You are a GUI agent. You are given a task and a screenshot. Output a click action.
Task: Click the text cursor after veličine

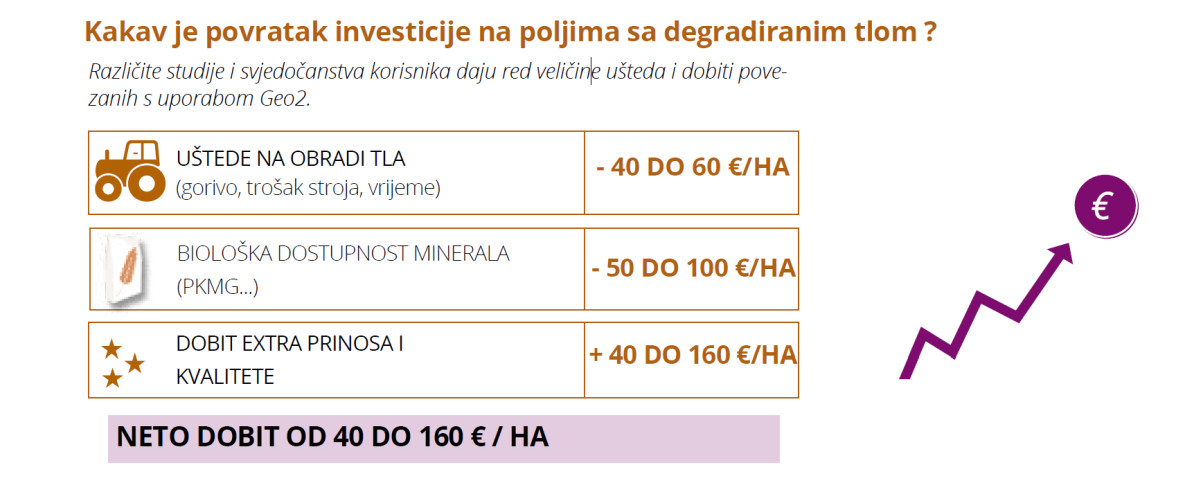click(x=591, y=72)
